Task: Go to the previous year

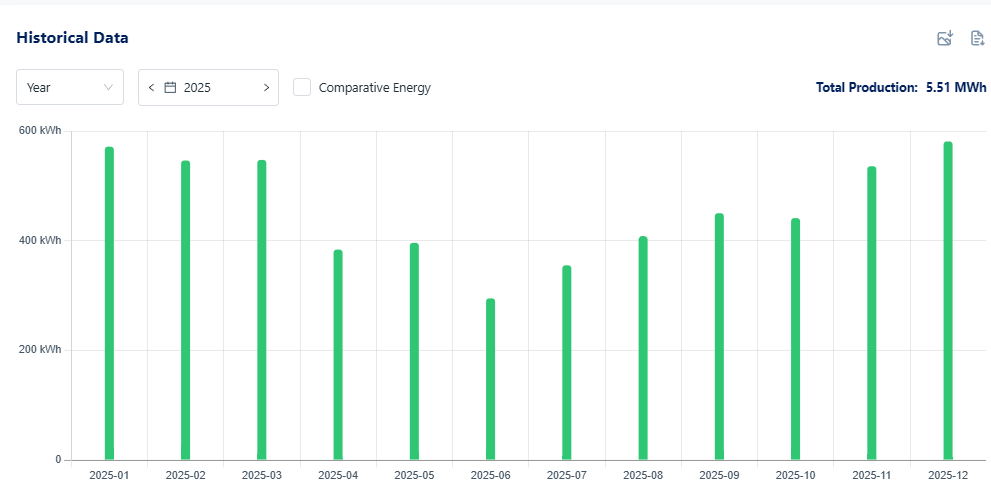Action: point(151,87)
